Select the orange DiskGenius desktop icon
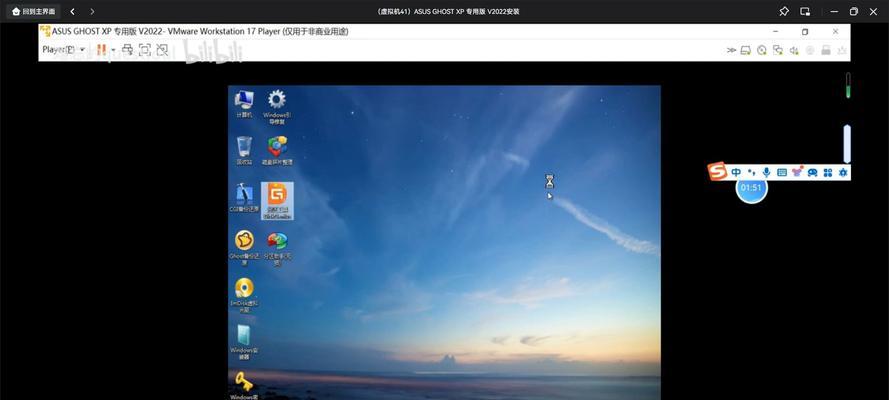Screen dimensions: 889x400 [277, 201]
